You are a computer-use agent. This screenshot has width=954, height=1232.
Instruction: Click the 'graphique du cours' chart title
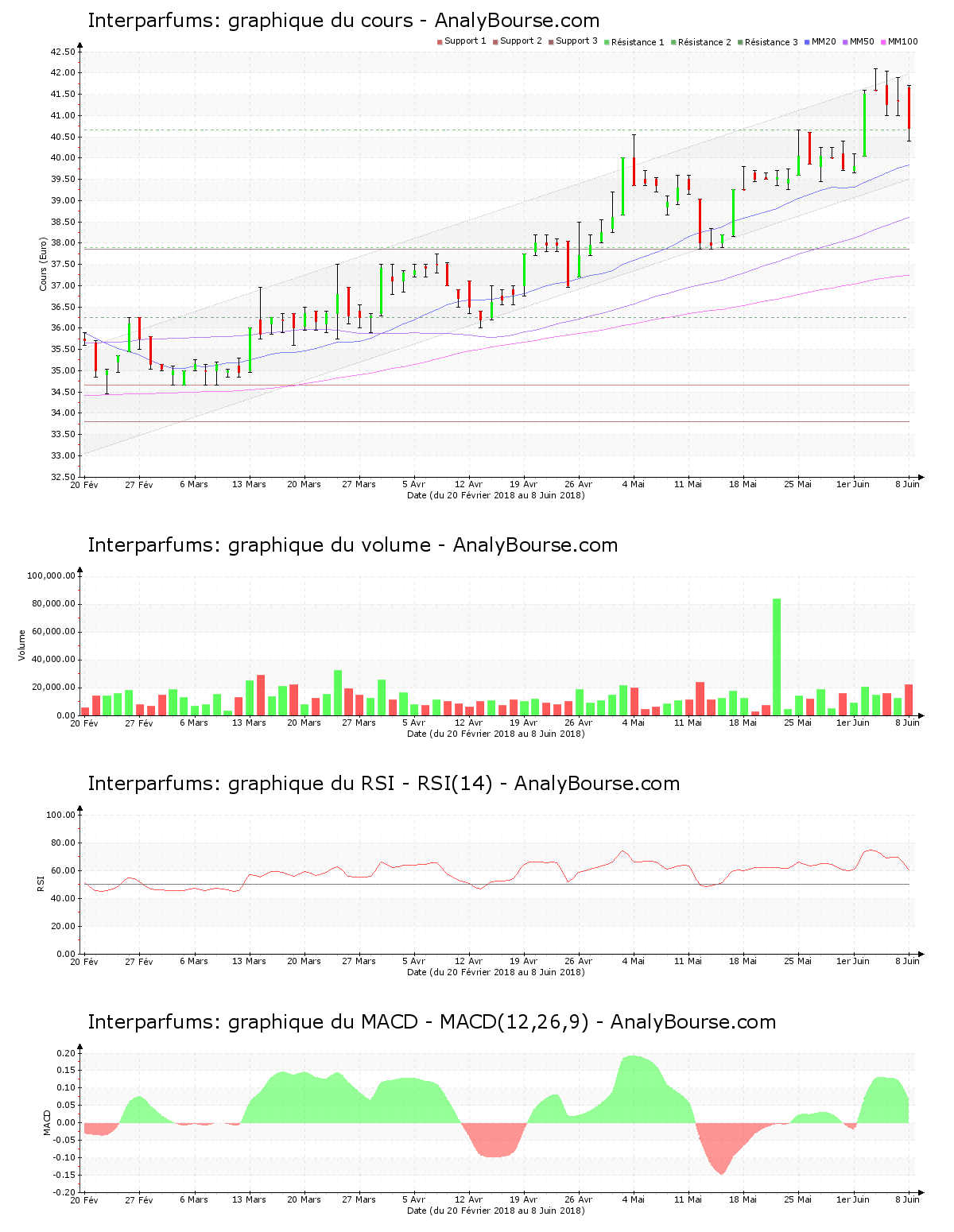(x=343, y=21)
